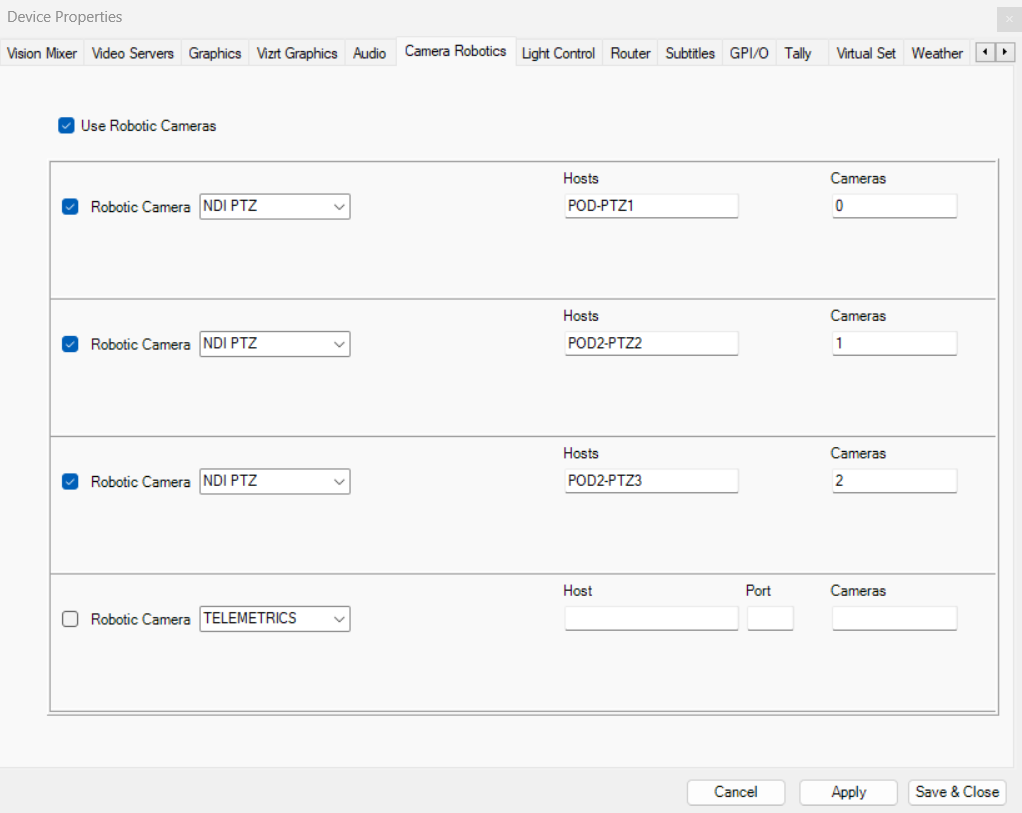The width and height of the screenshot is (1022, 813).
Task: Close the Device Properties window
Action: click(1006, 19)
